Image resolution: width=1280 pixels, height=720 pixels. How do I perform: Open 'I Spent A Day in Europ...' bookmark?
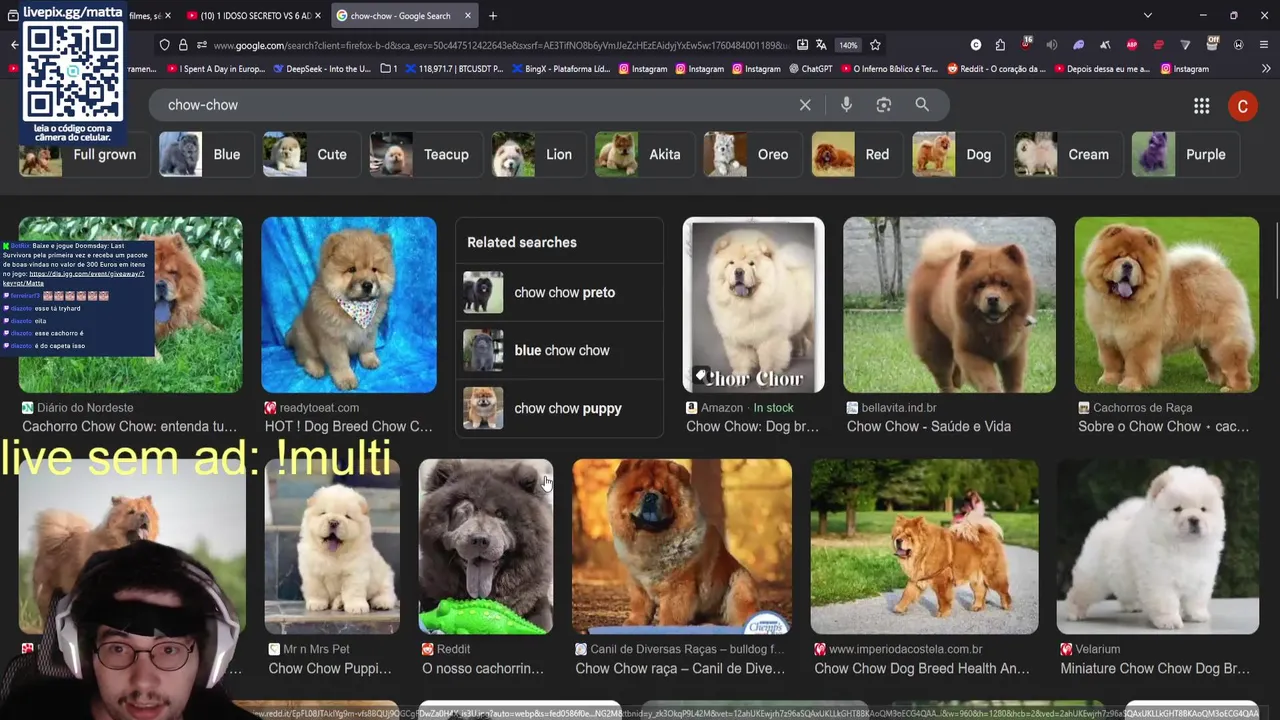[215, 69]
